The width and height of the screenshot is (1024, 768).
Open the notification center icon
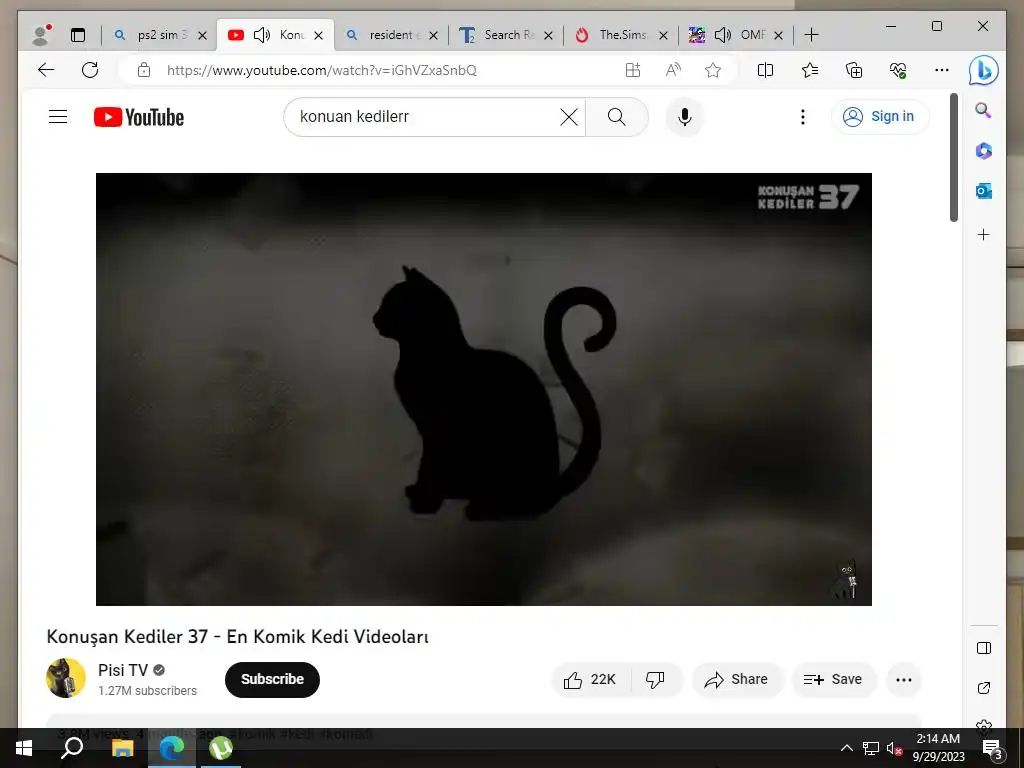click(992, 748)
